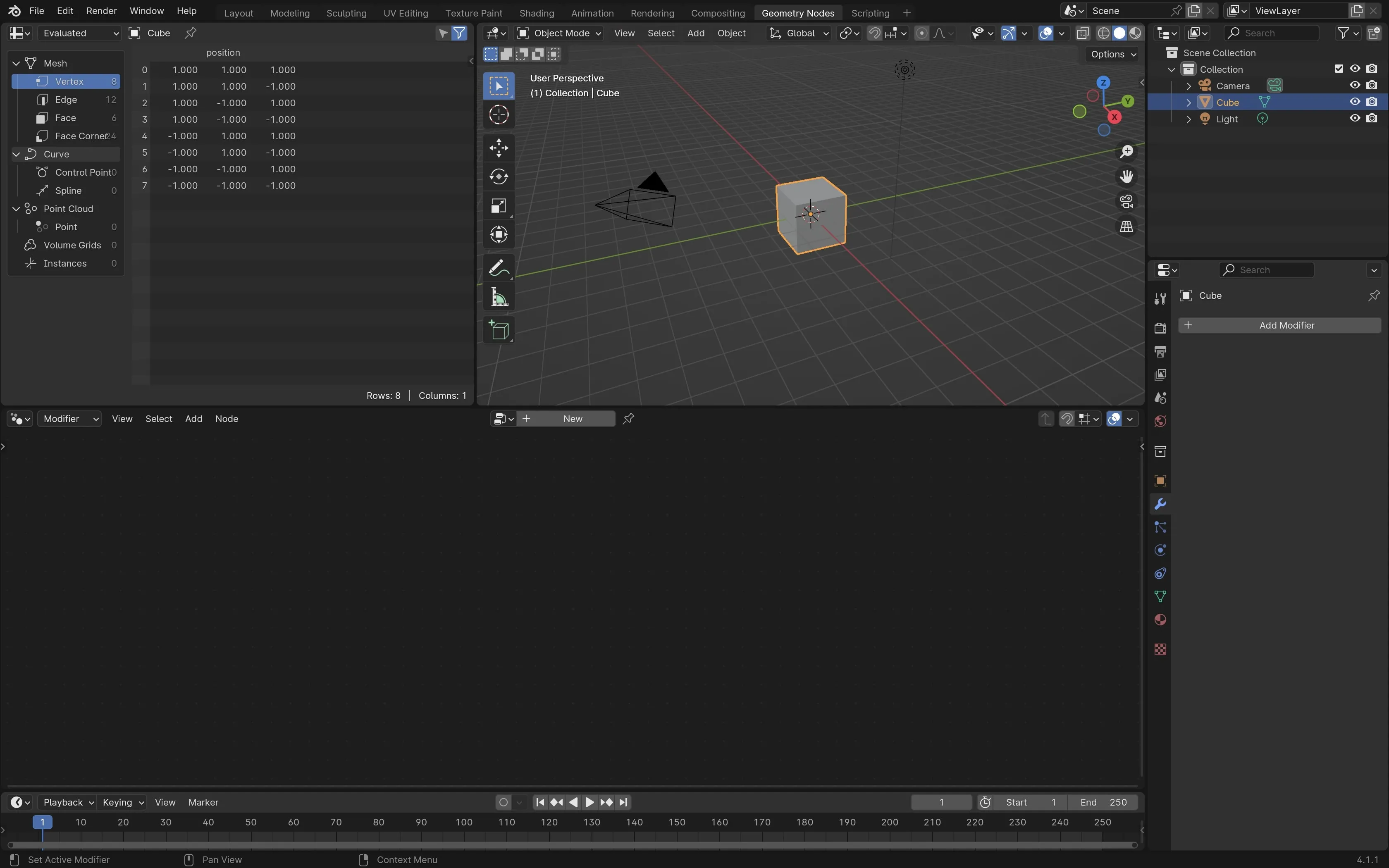This screenshot has height=868, width=1389.
Task: Select the Cursor tool in viewport toolbar
Action: coord(498,115)
